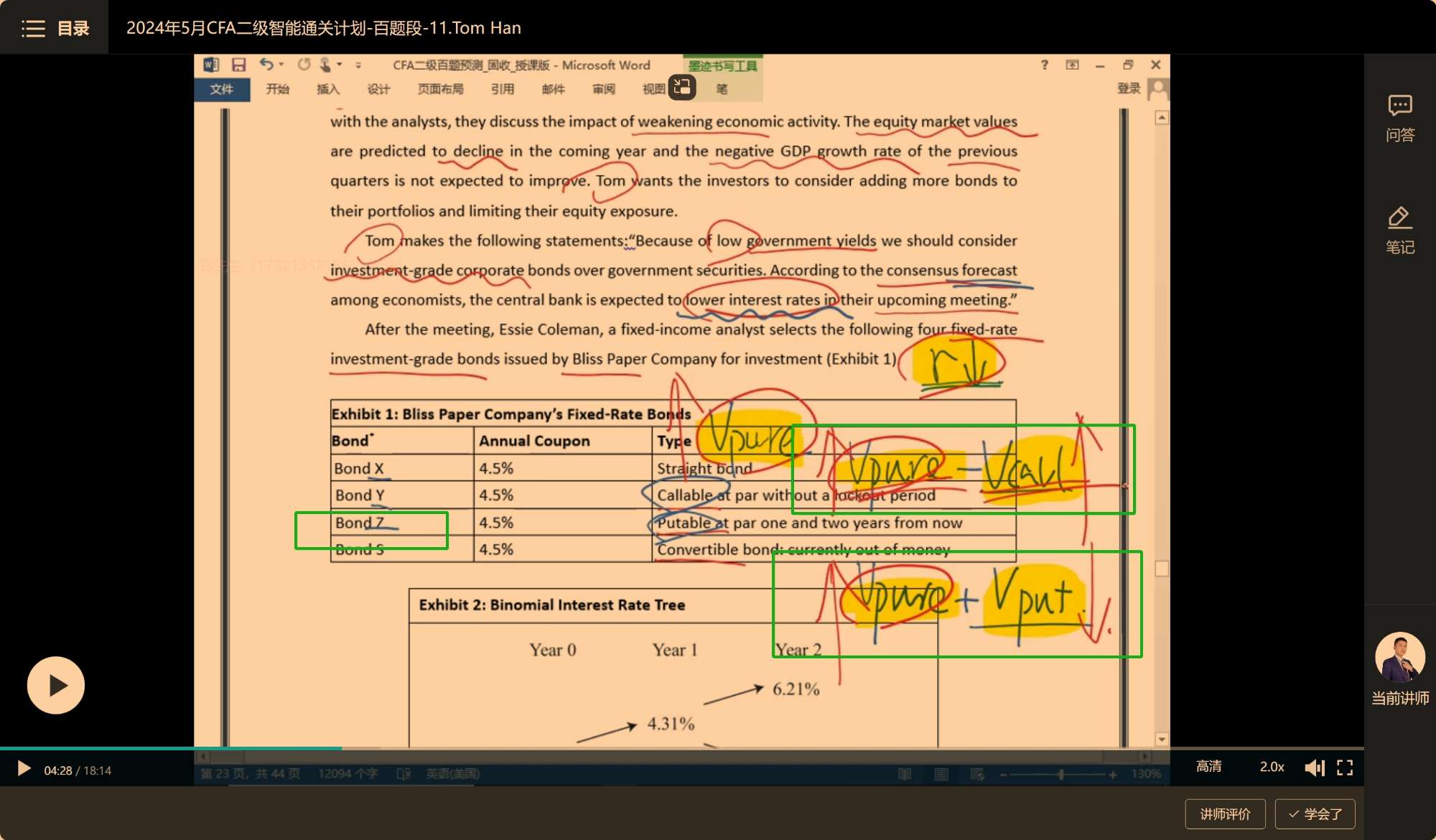
Task: Click the picture-in-picture switch icon on ribbon
Action: [x=681, y=88]
